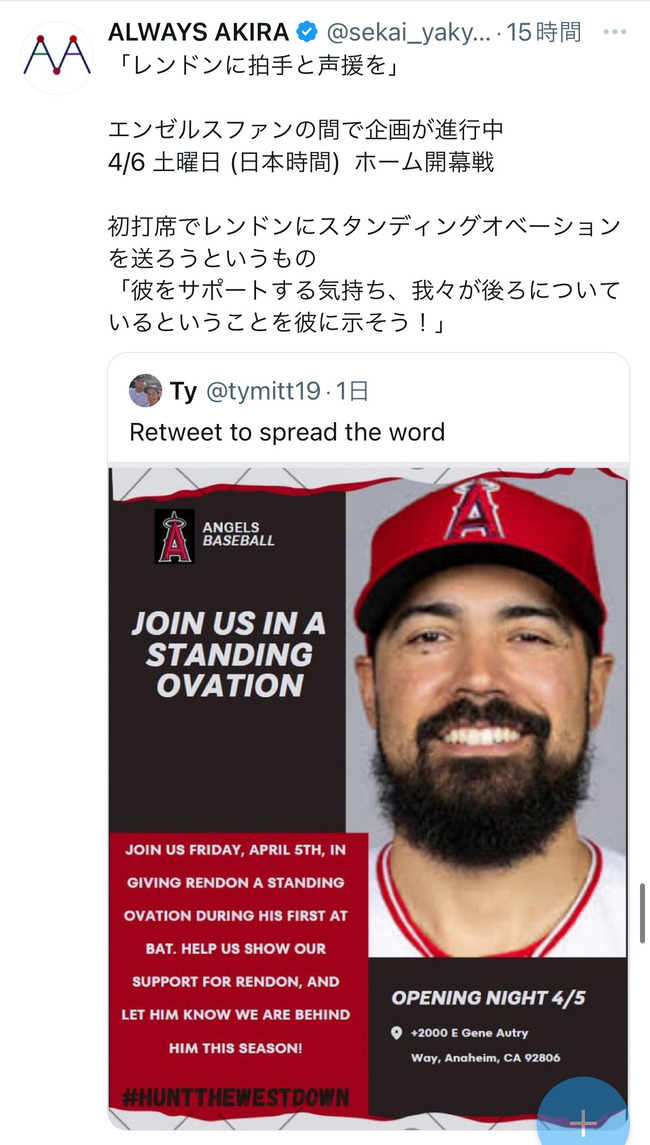
Task: Tap the 'レンドンに拍手と声援を' tweet text
Action: click(x=254, y=66)
